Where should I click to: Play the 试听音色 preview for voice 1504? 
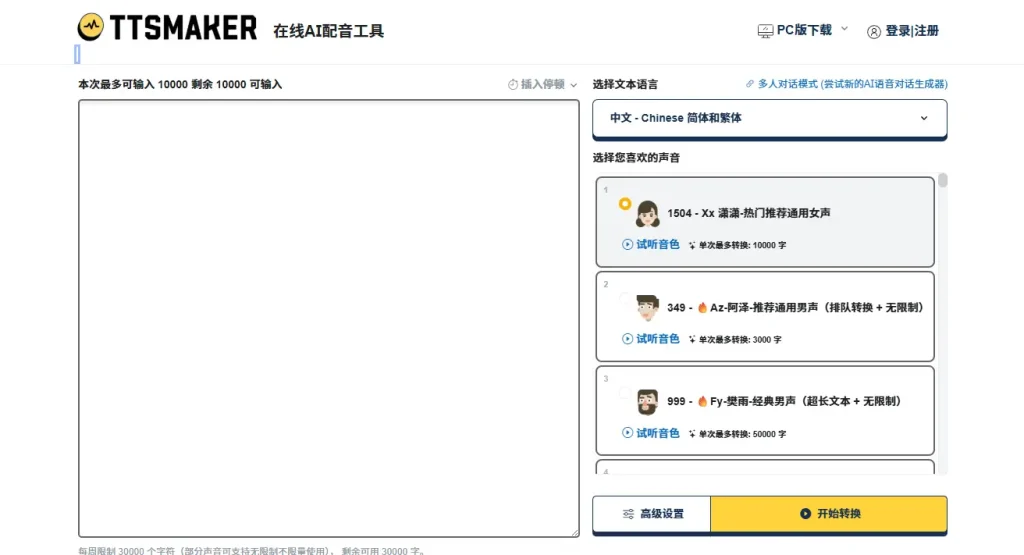pos(651,244)
